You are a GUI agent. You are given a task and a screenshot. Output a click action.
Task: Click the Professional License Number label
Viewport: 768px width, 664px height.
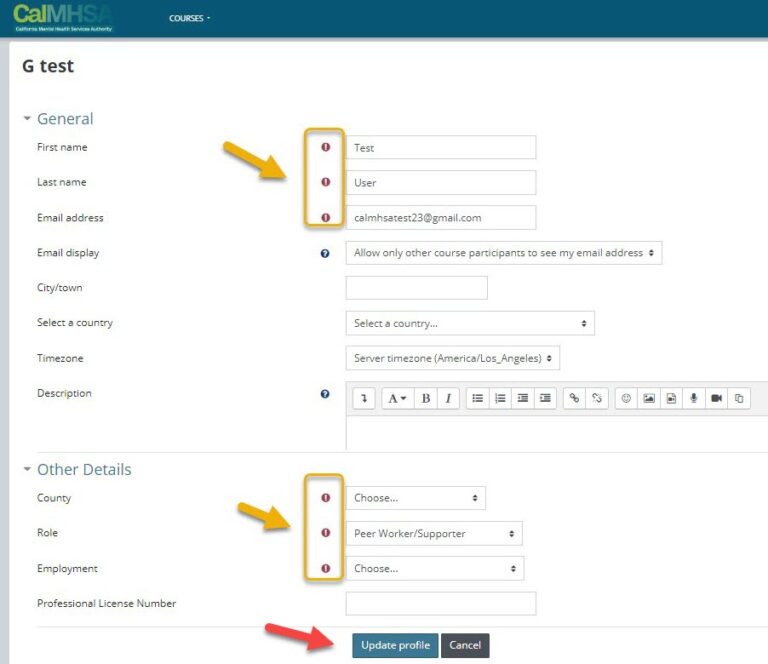tap(106, 603)
